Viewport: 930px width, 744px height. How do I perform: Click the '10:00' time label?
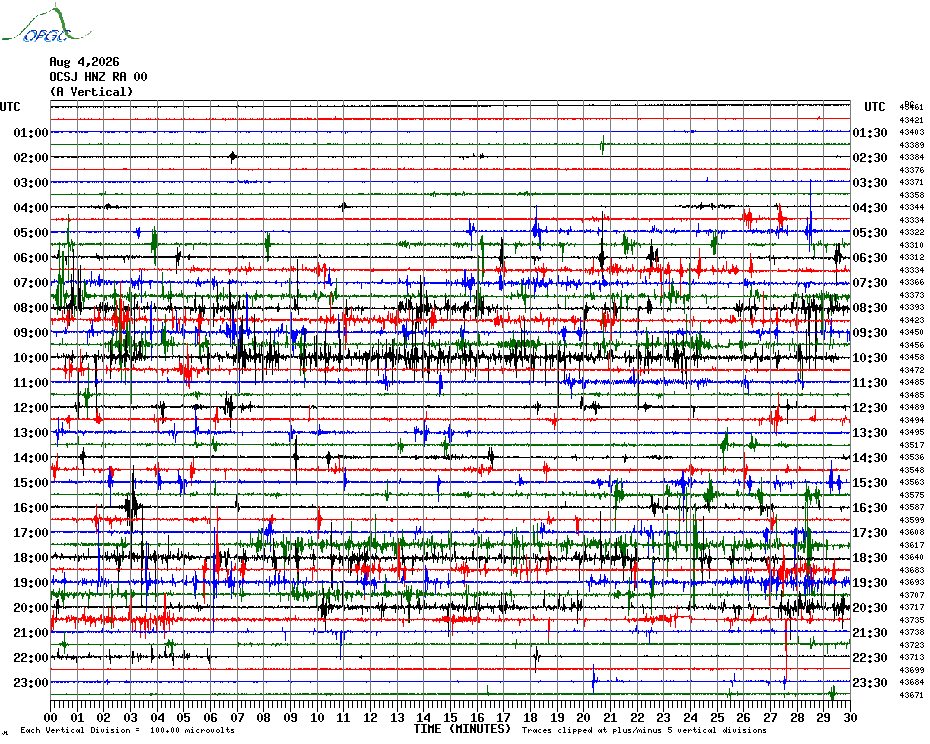point(31,358)
